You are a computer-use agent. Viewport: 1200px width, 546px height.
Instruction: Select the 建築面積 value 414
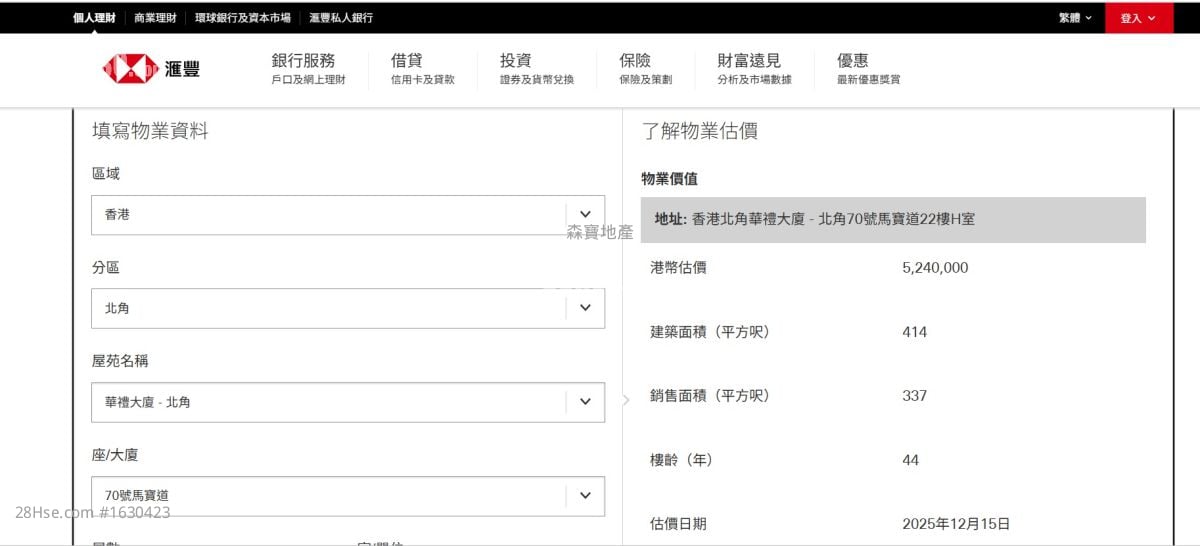[x=914, y=332]
